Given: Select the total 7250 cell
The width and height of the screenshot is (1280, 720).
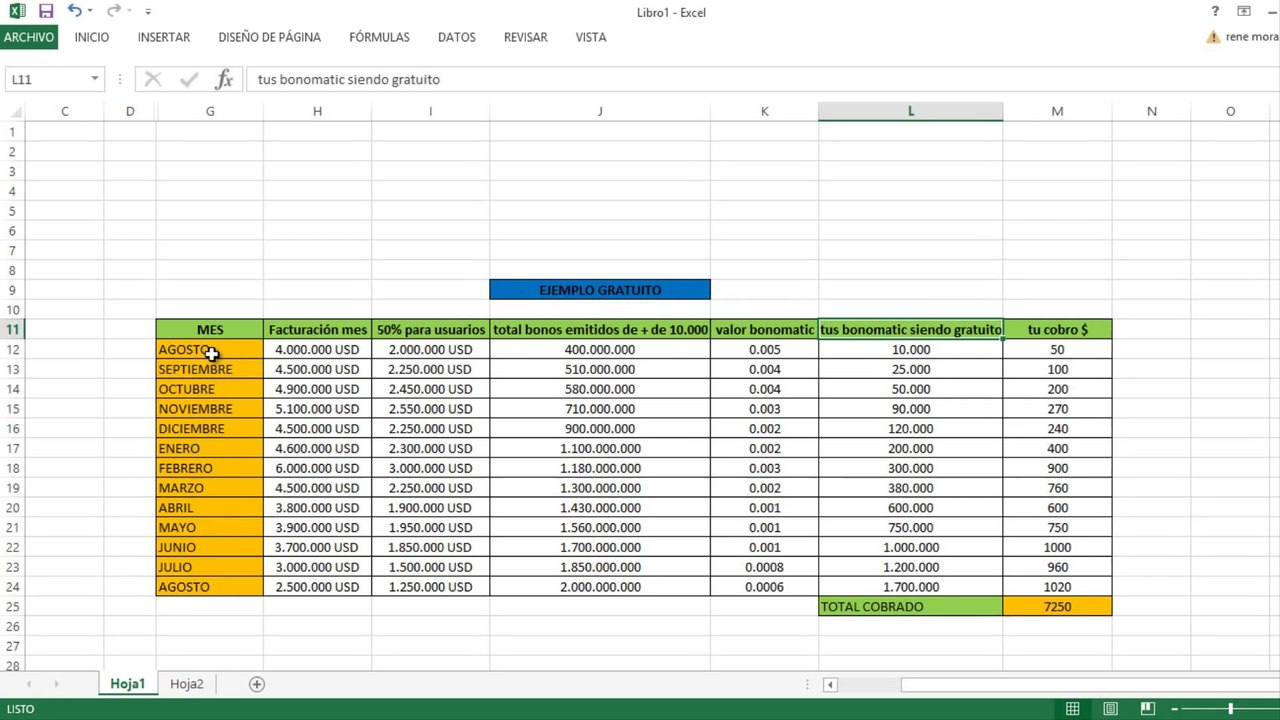Looking at the screenshot, I should (x=1057, y=607).
